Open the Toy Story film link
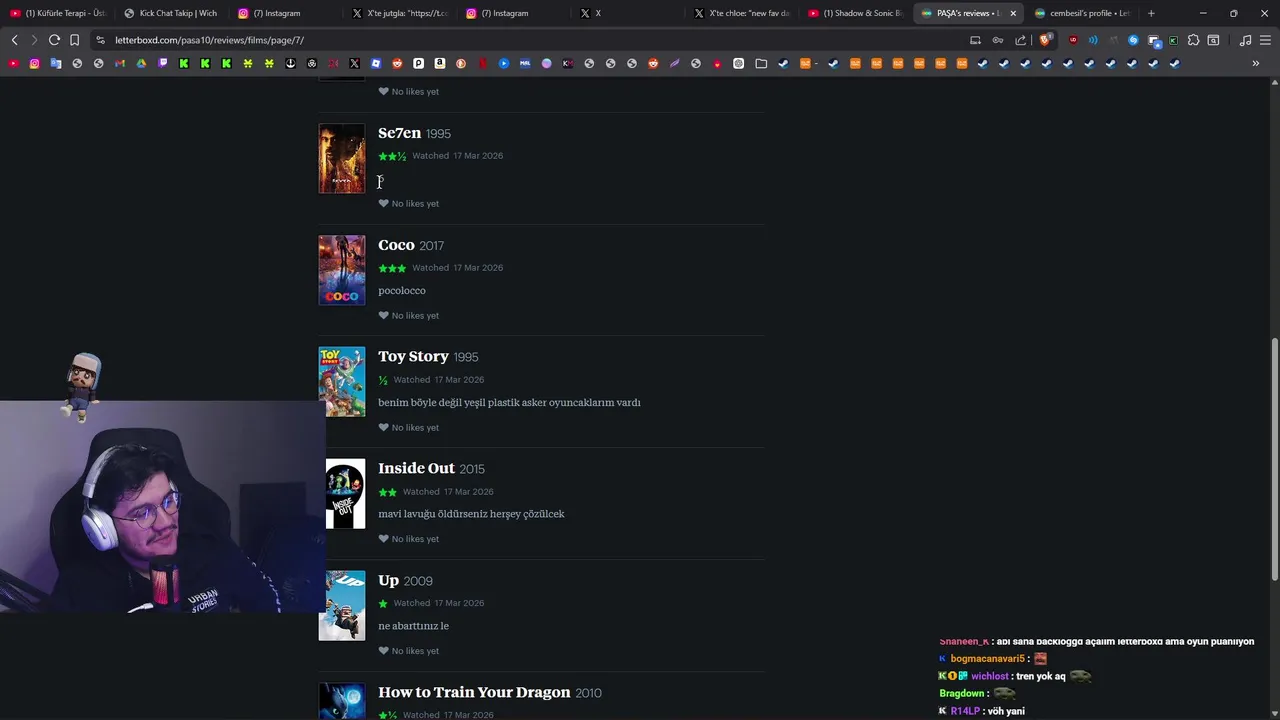The image size is (1280, 720). [x=413, y=356]
